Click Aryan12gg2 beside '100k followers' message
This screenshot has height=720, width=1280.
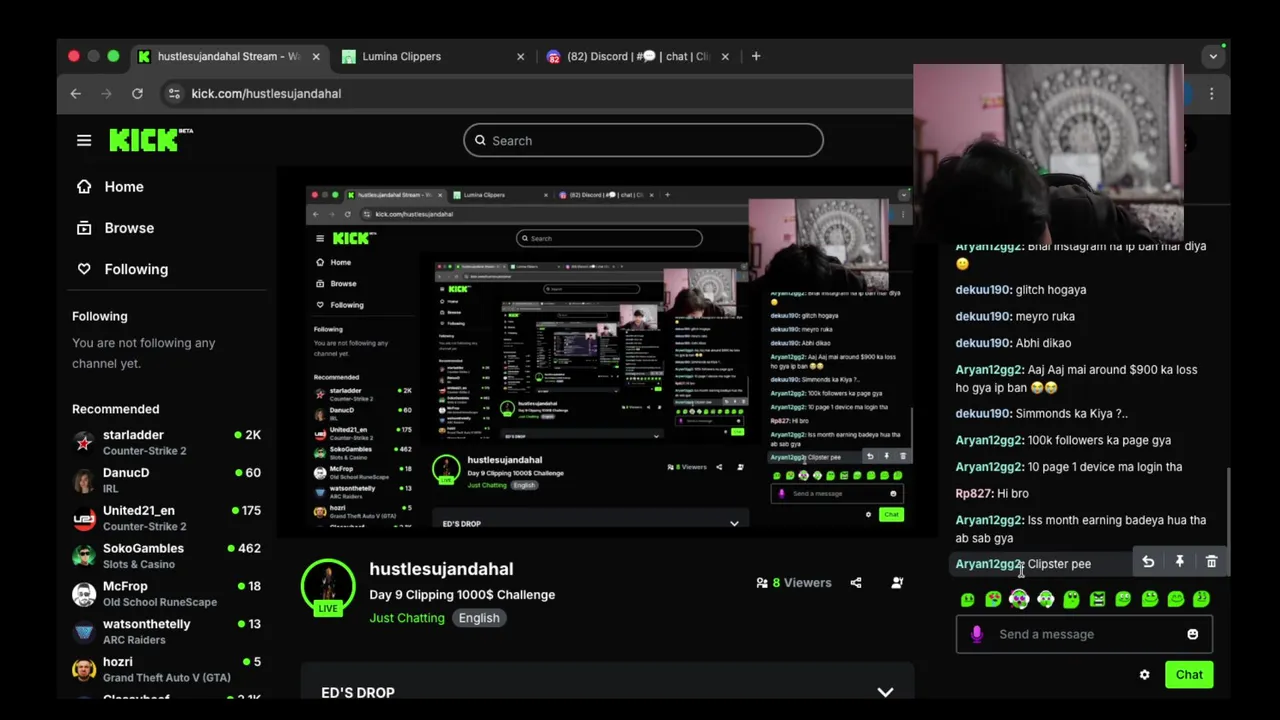tap(989, 440)
